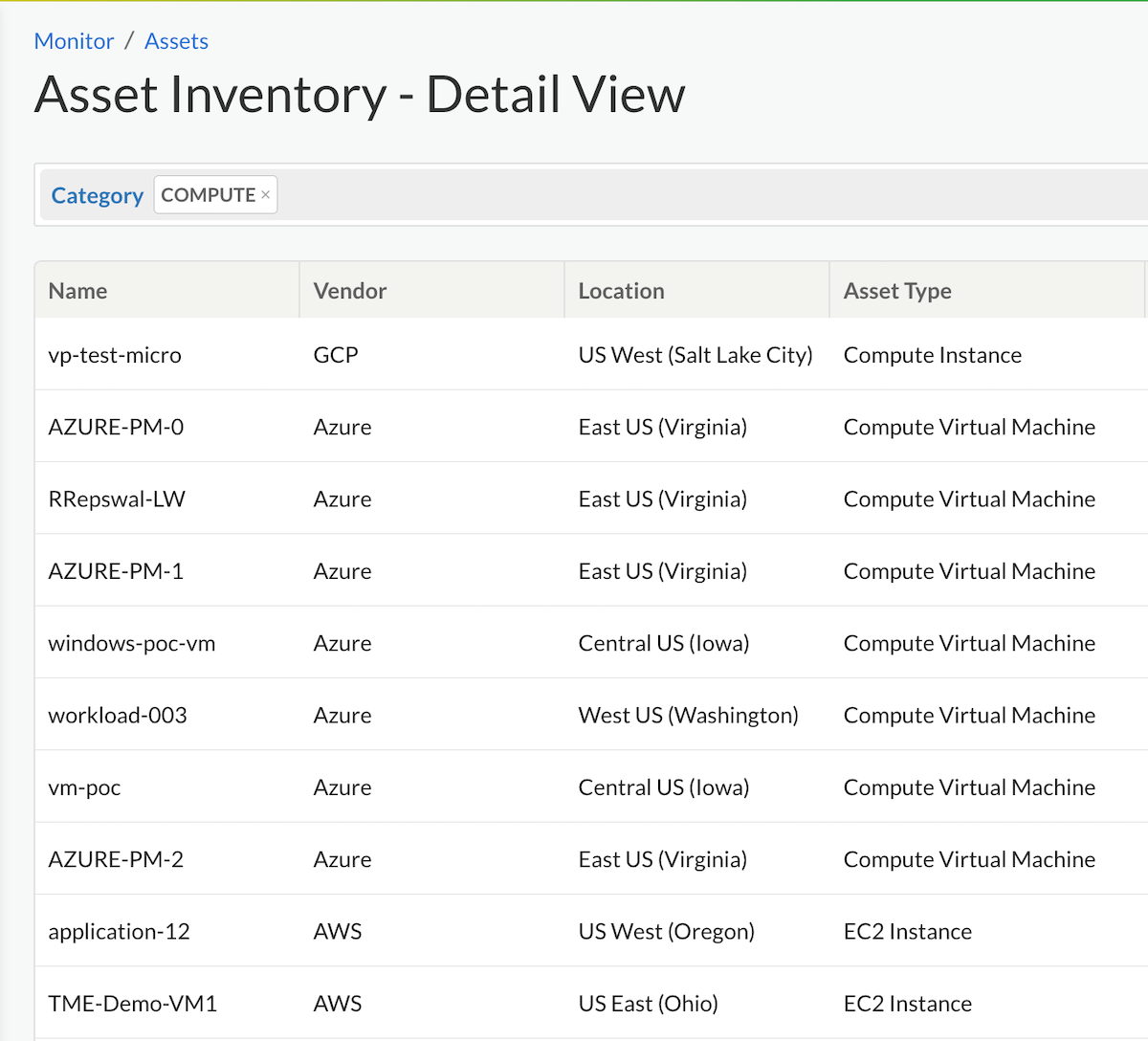Sort by the Asset Type column header
This screenshot has width=1148, height=1041.
coord(897,291)
